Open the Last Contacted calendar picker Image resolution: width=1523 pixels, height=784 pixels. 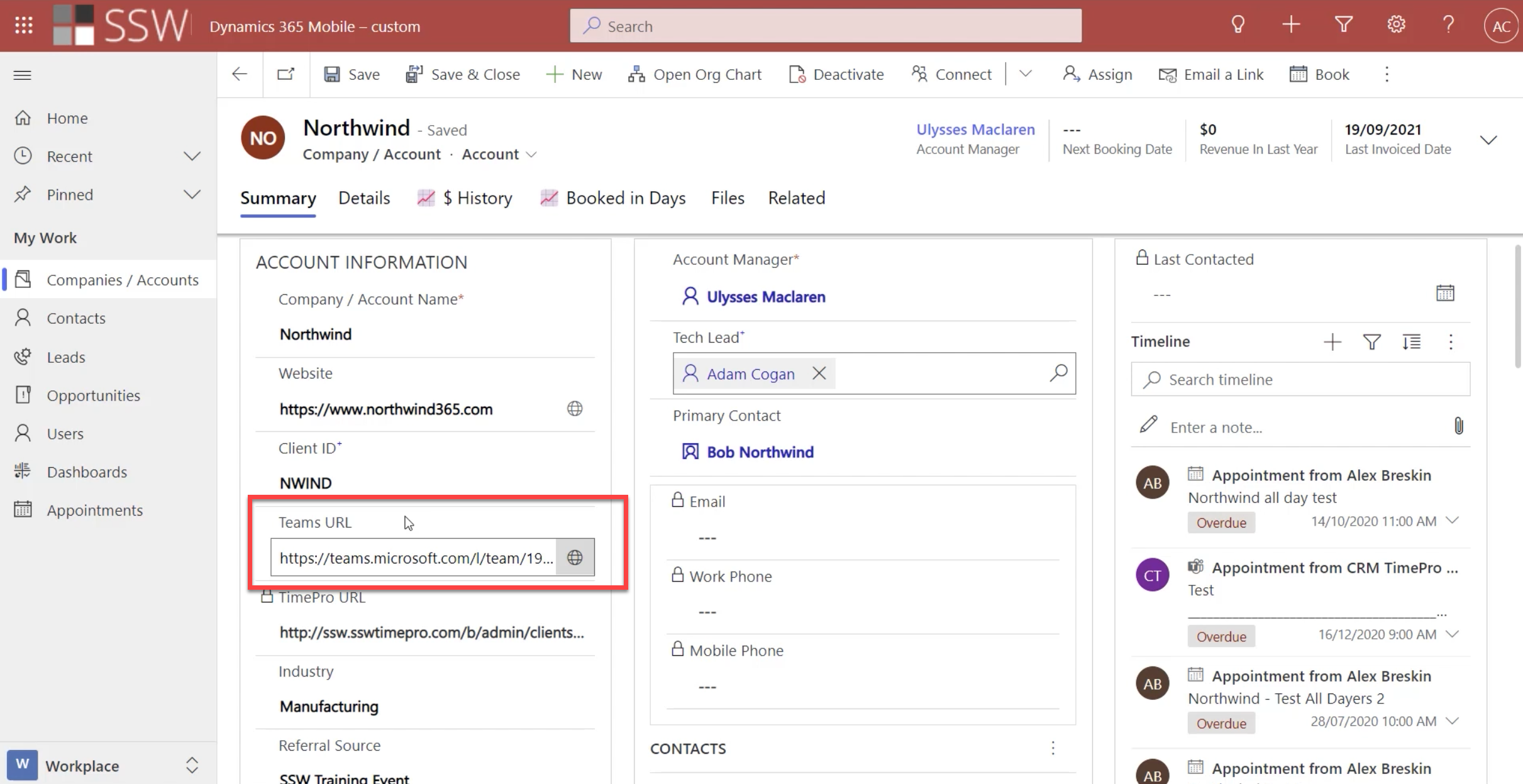click(x=1444, y=293)
